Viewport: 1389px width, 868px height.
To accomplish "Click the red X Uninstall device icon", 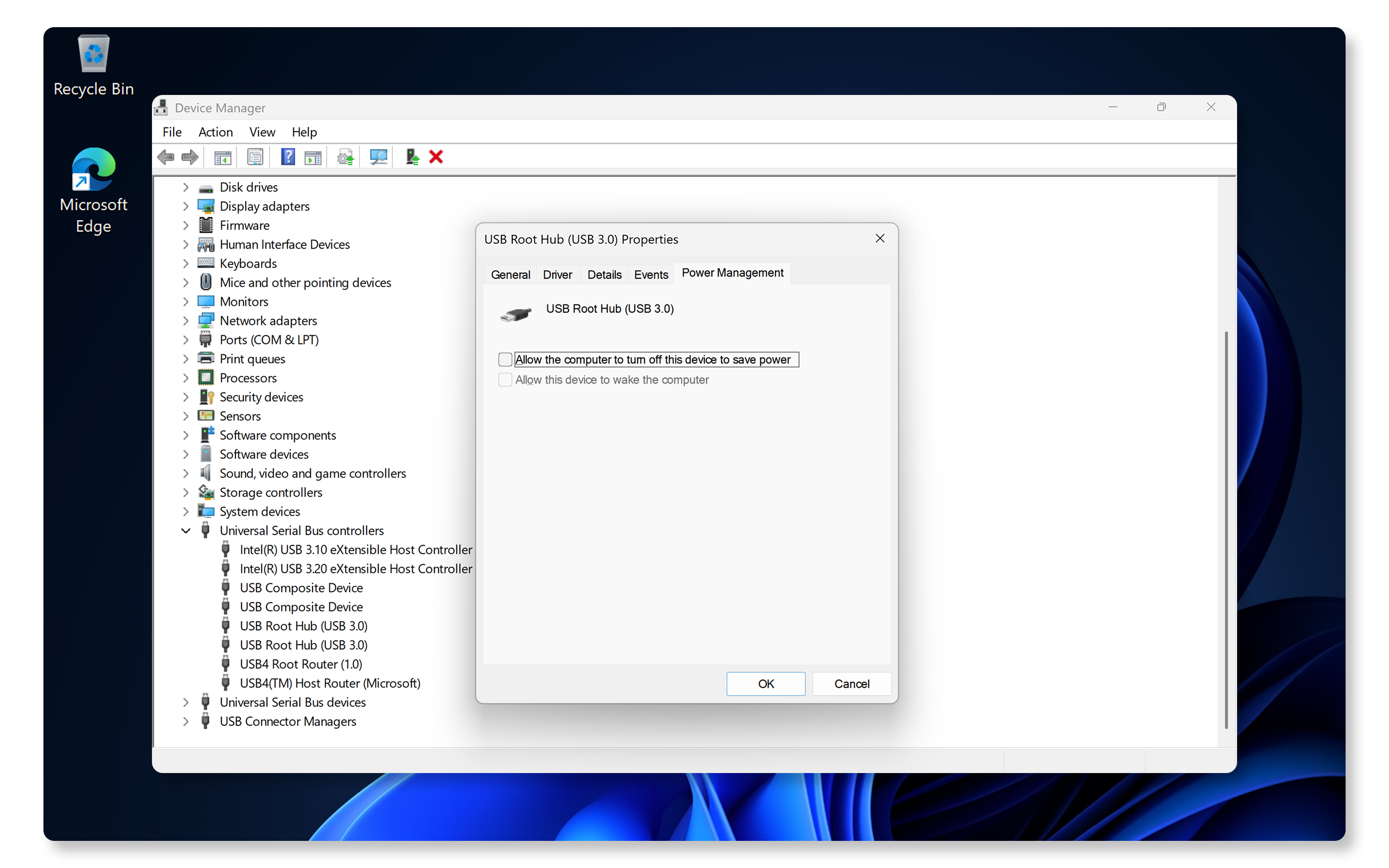I will [x=436, y=157].
